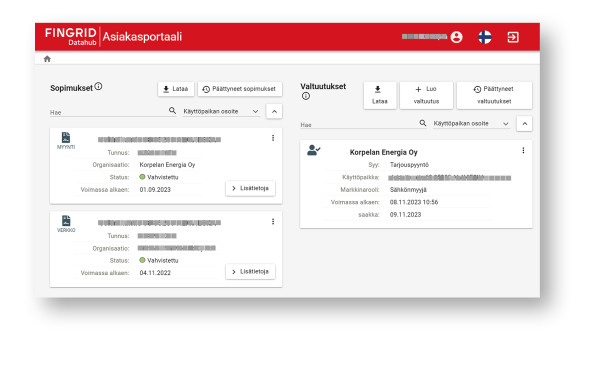This screenshot has width=600, height=367.
Task: Download contracts with Lataa button
Action: pos(176,89)
